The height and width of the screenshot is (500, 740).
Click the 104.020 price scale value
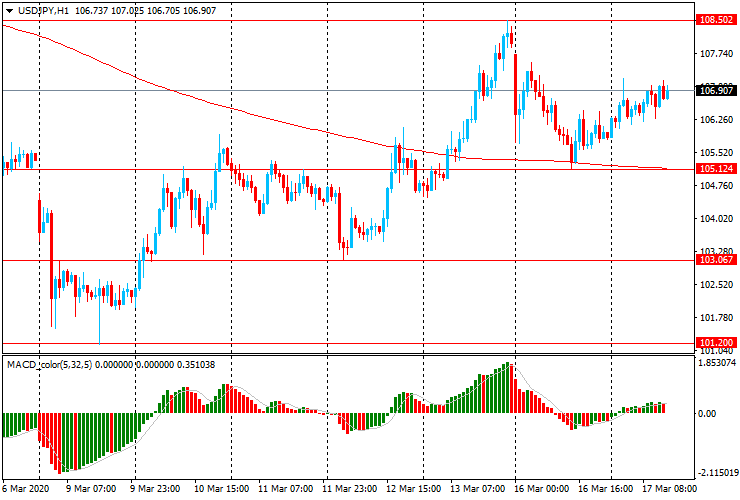coord(716,219)
